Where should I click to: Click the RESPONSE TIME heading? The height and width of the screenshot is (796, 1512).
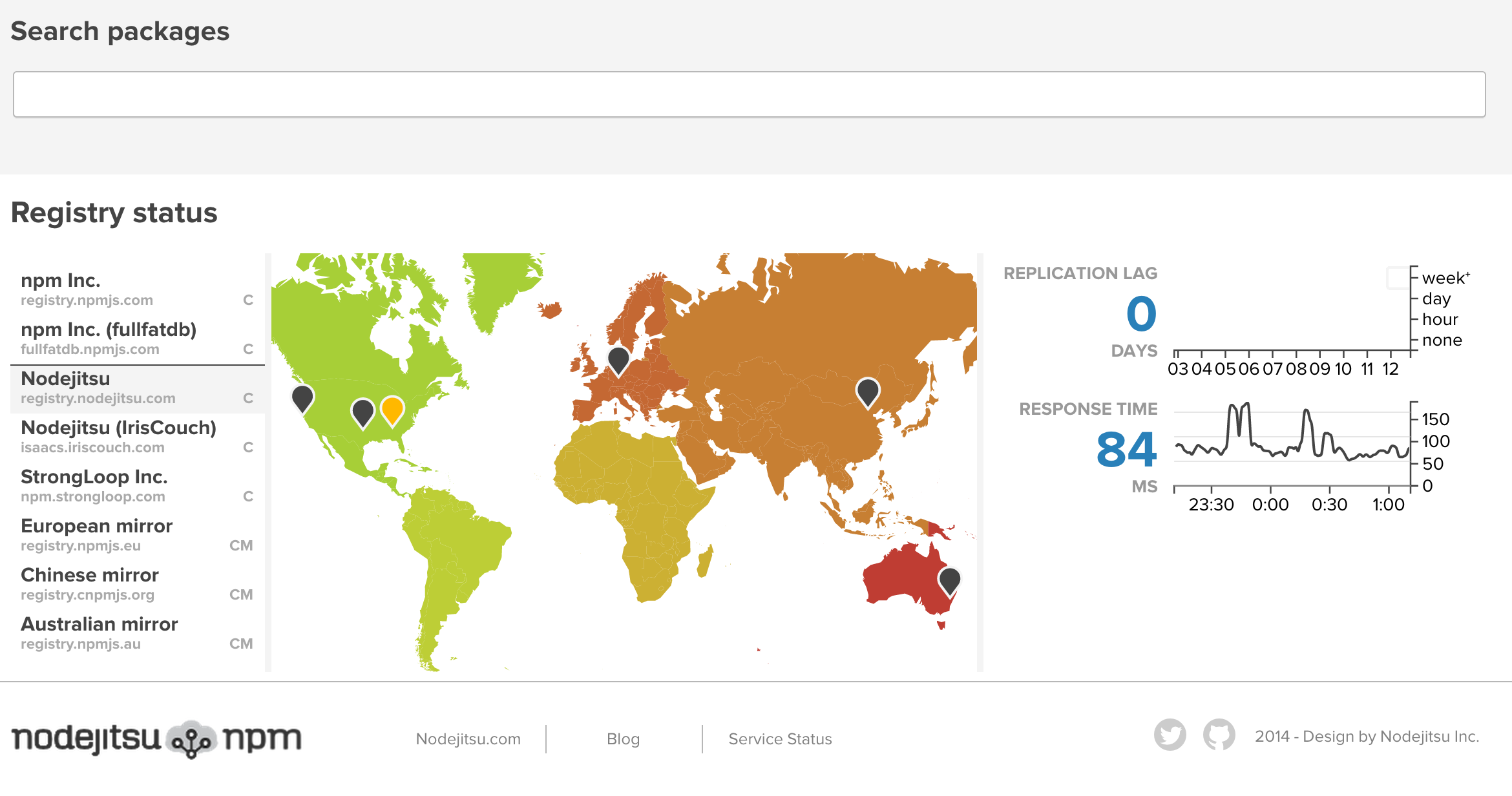(1088, 409)
